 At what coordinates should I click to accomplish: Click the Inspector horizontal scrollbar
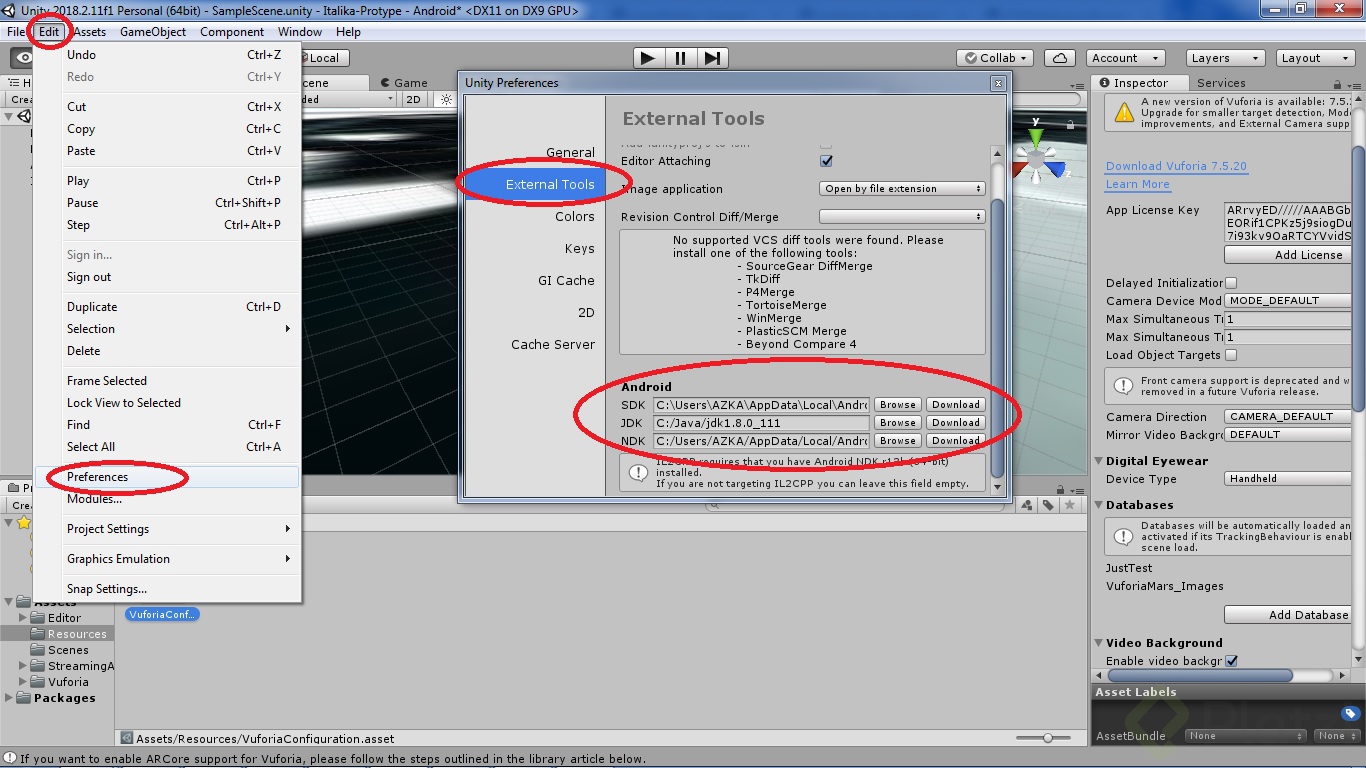(x=1198, y=676)
